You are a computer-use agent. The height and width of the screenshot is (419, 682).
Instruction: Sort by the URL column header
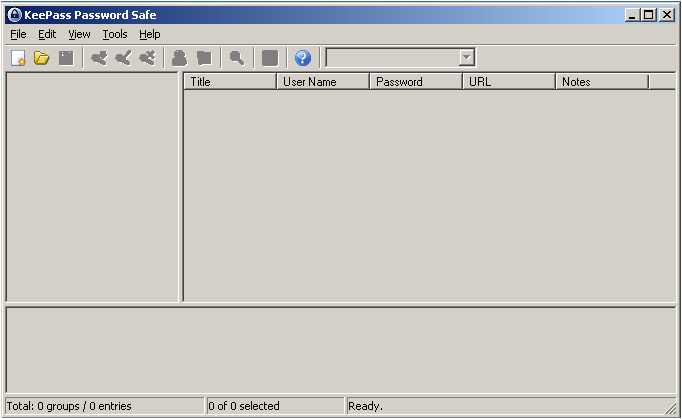point(509,82)
